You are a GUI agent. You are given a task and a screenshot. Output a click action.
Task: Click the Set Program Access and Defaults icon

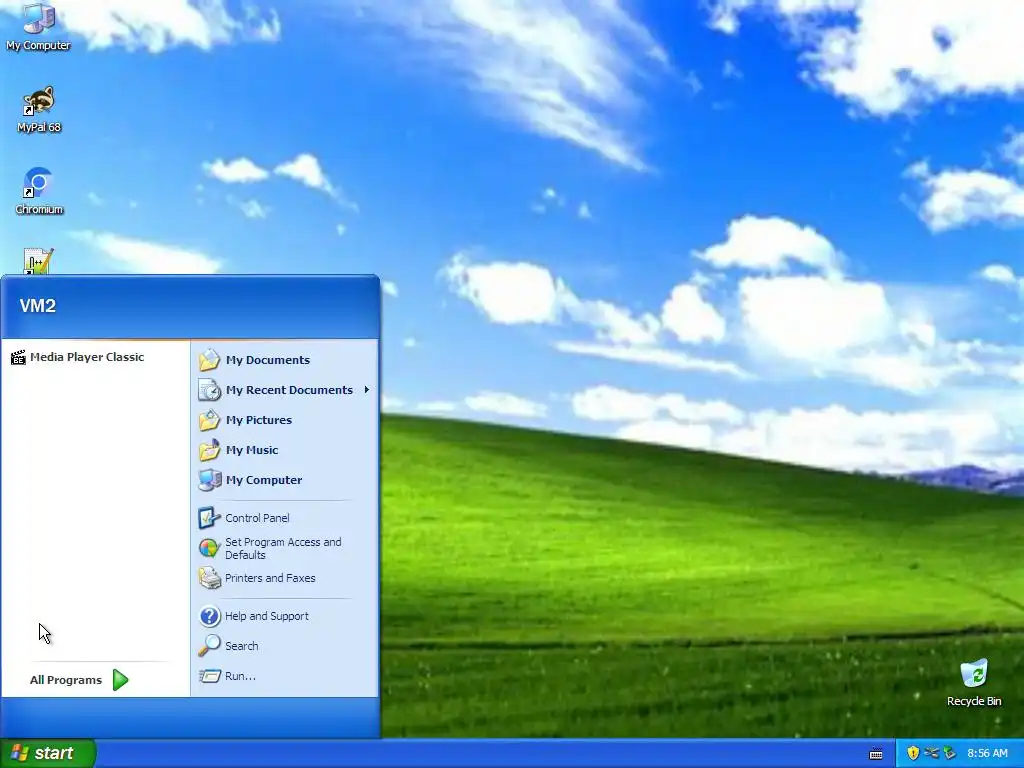click(x=209, y=548)
